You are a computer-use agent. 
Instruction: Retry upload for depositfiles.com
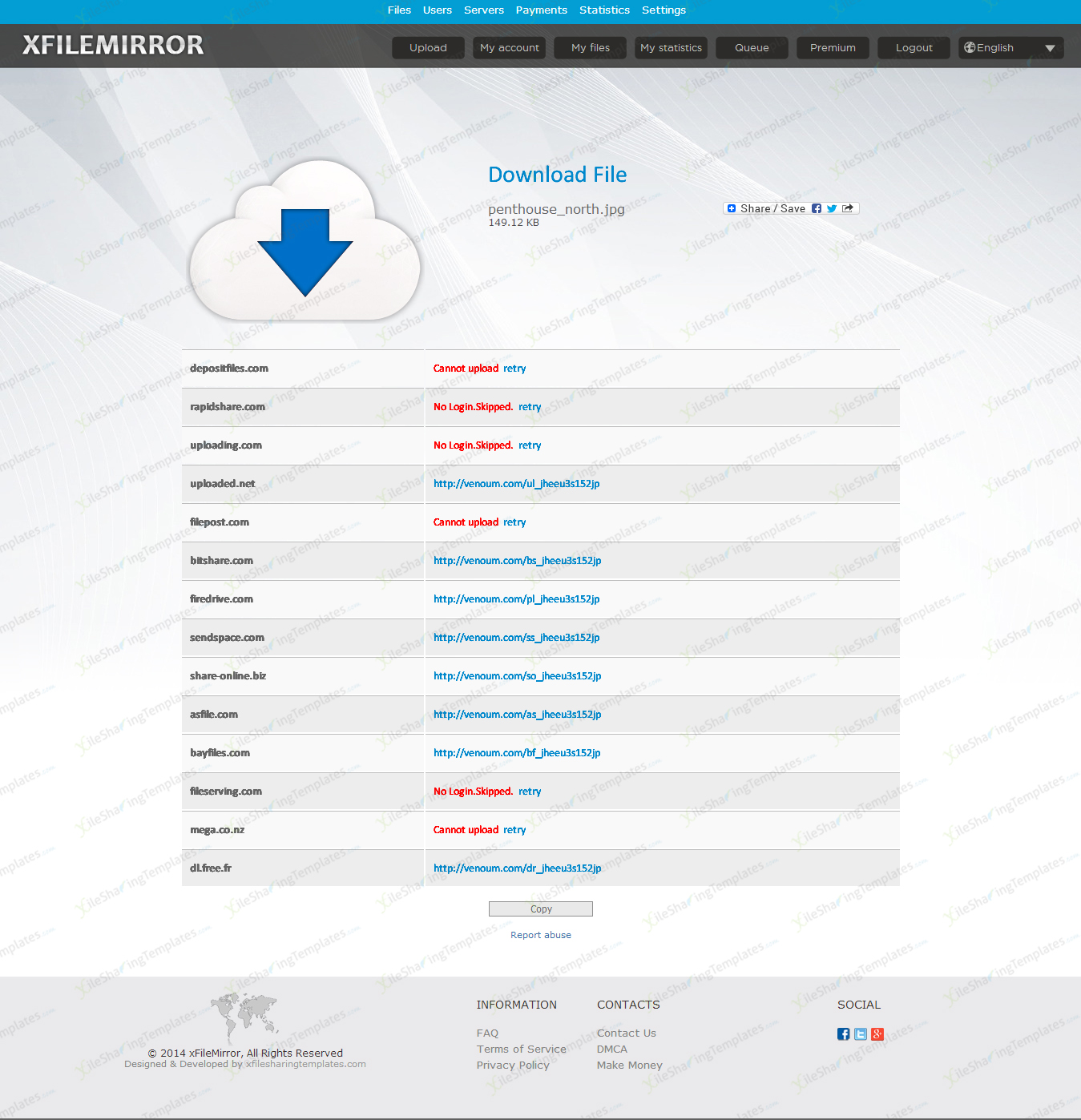pos(514,369)
